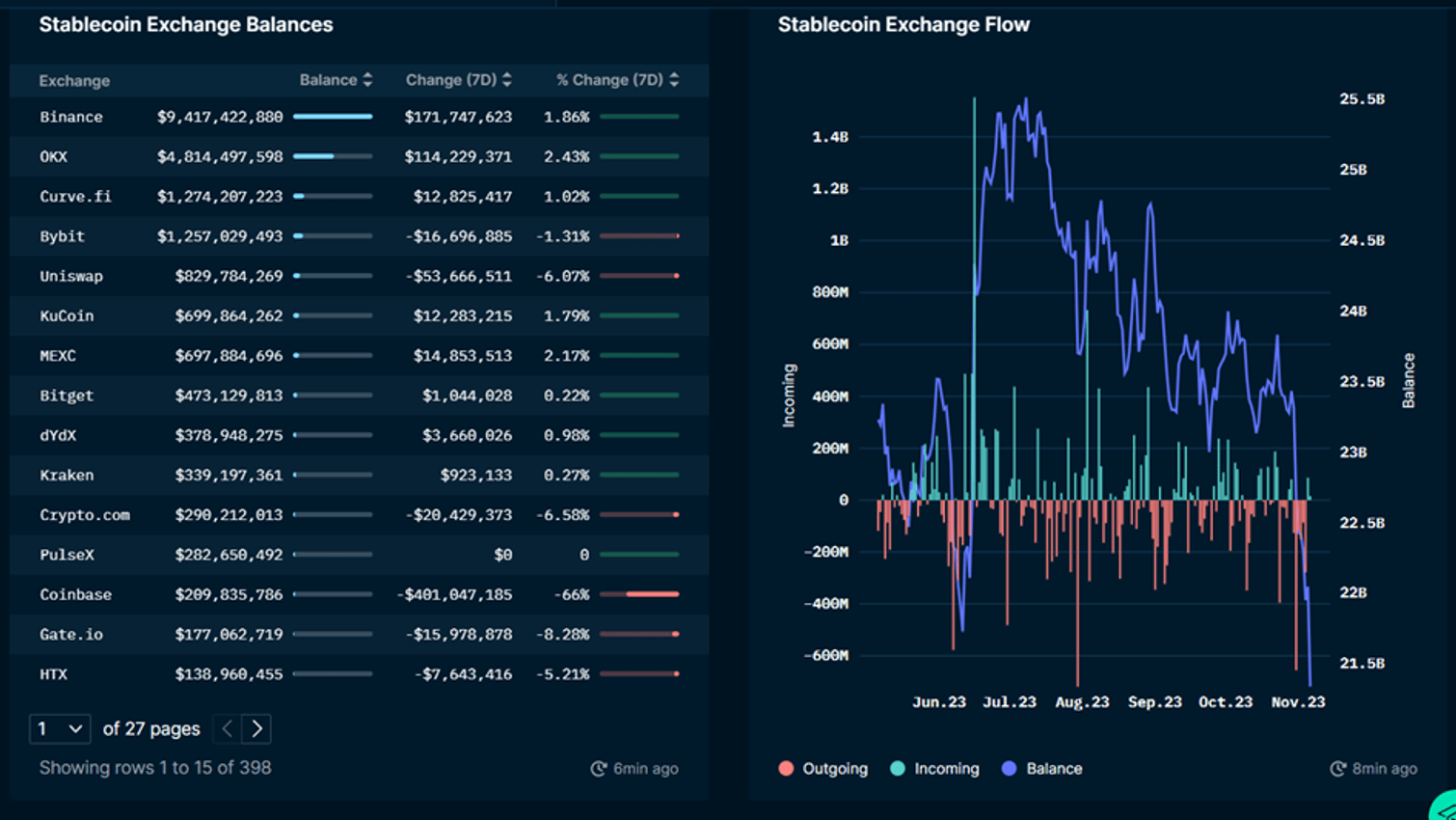The image size is (1456, 820).
Task: Toggle Incoming series in chart legend
Action: [934, 769]
